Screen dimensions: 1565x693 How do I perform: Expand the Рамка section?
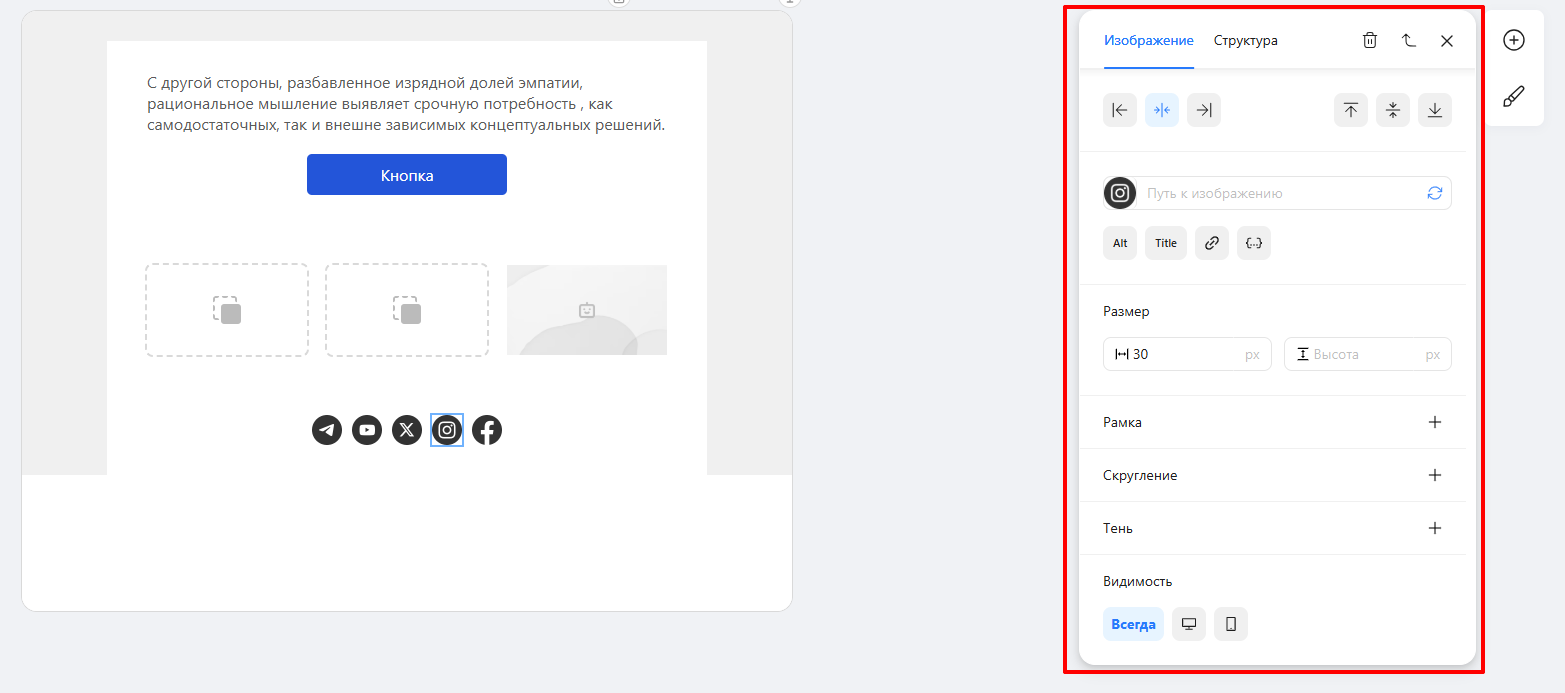tap(1435, 422)
